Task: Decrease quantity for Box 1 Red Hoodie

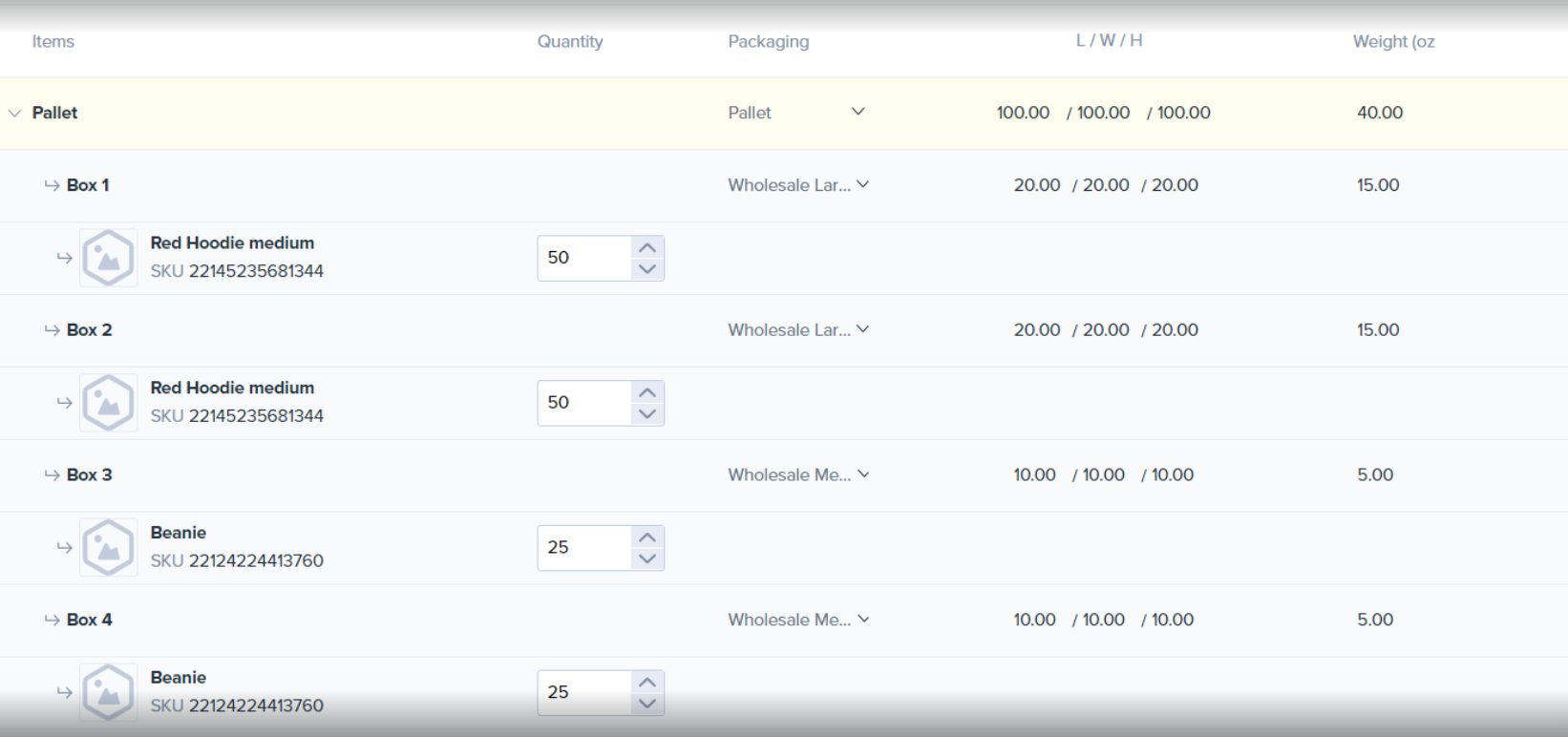Action: pyautogui.click(x=647, y=269)
